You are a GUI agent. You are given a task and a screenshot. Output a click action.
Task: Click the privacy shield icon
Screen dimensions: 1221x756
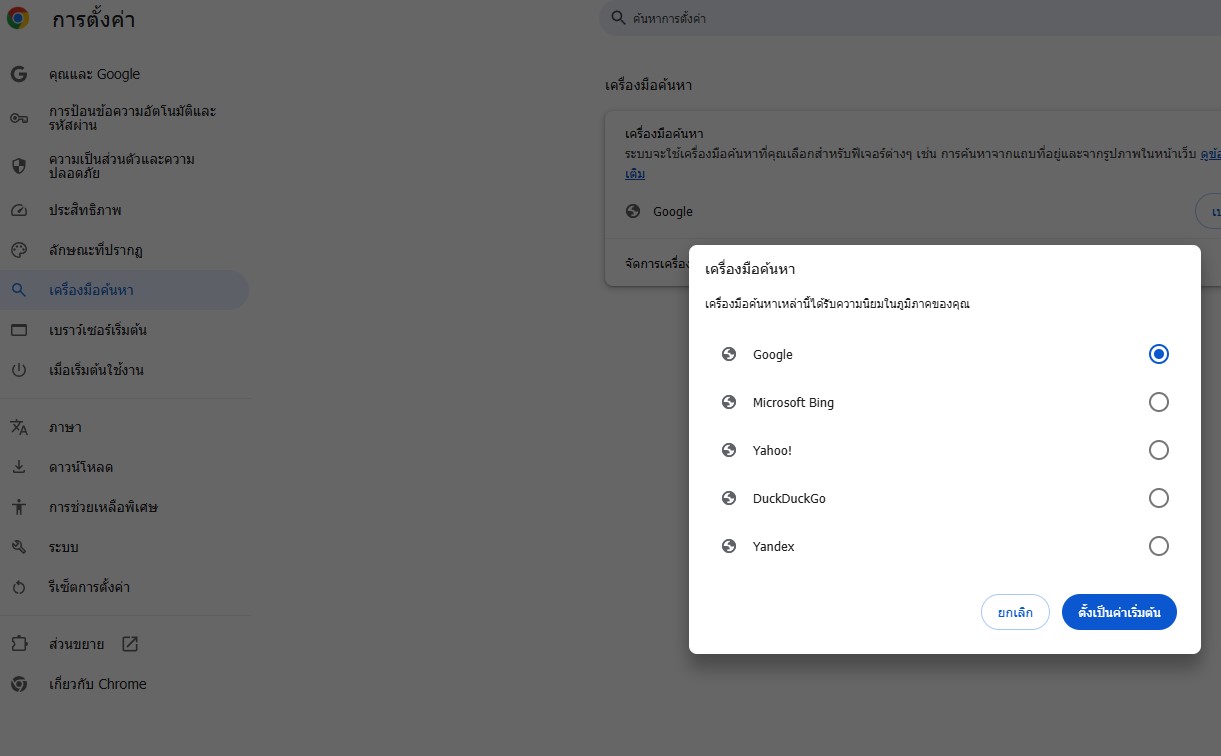[18, 166]
